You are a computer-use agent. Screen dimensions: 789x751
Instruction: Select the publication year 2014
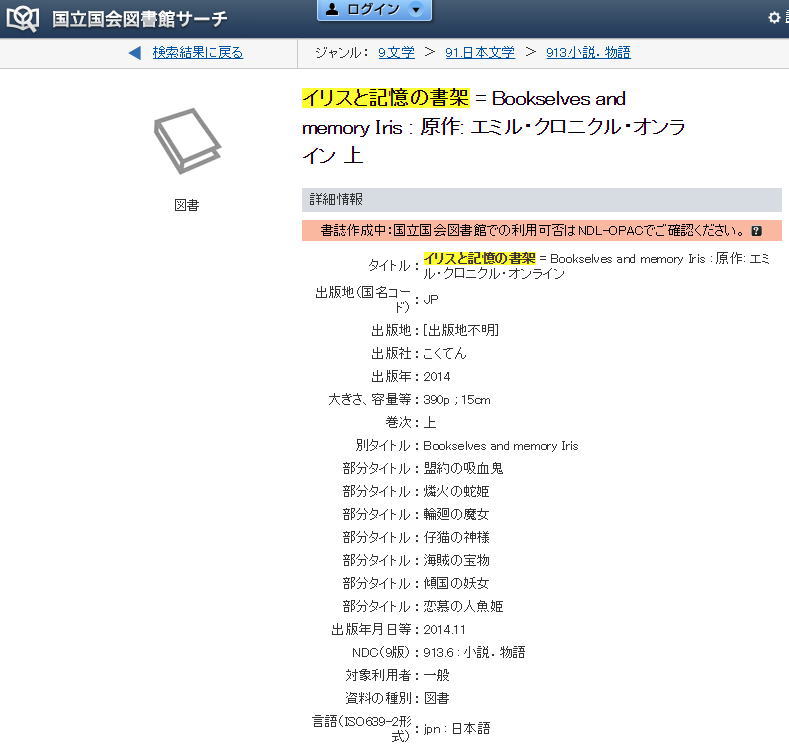tap(437, 377)
